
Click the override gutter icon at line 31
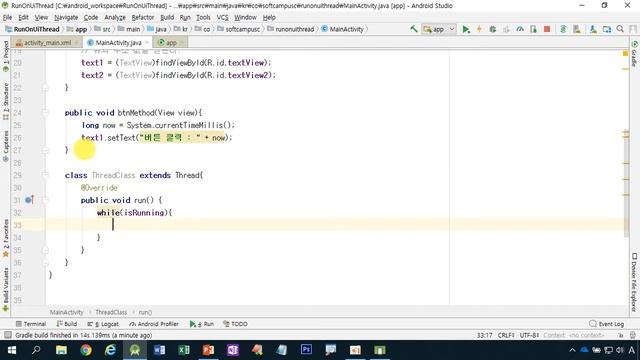(29, 200)
